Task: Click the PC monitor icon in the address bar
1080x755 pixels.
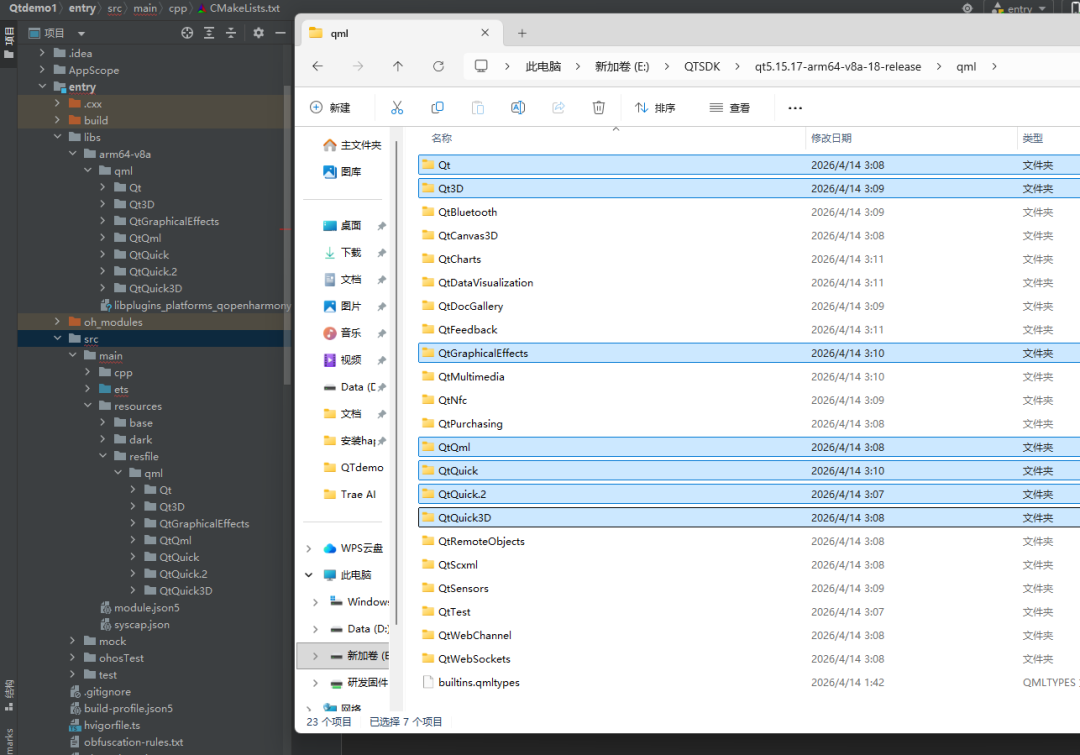Action: click(481, 66)
